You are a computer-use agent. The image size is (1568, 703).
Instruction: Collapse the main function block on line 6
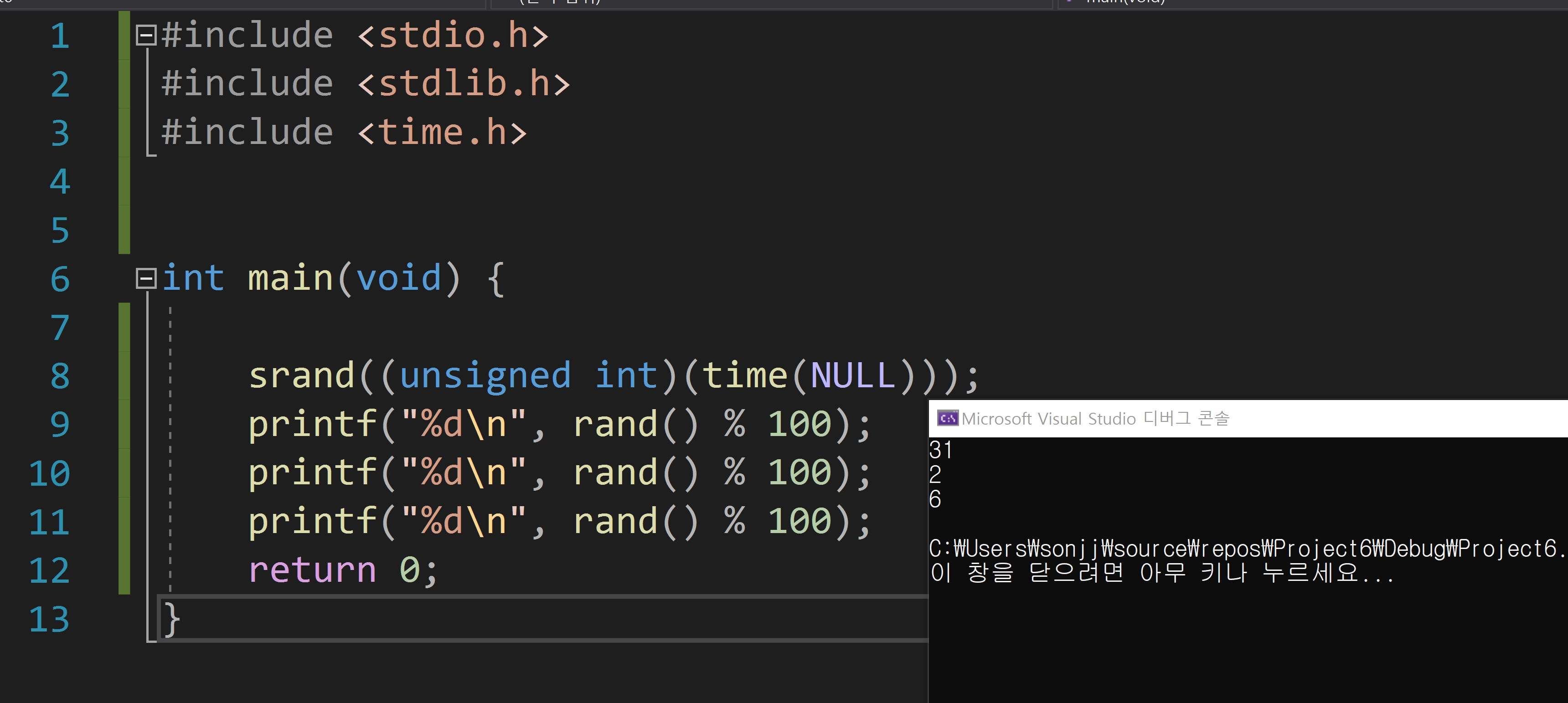coord(146,279)
